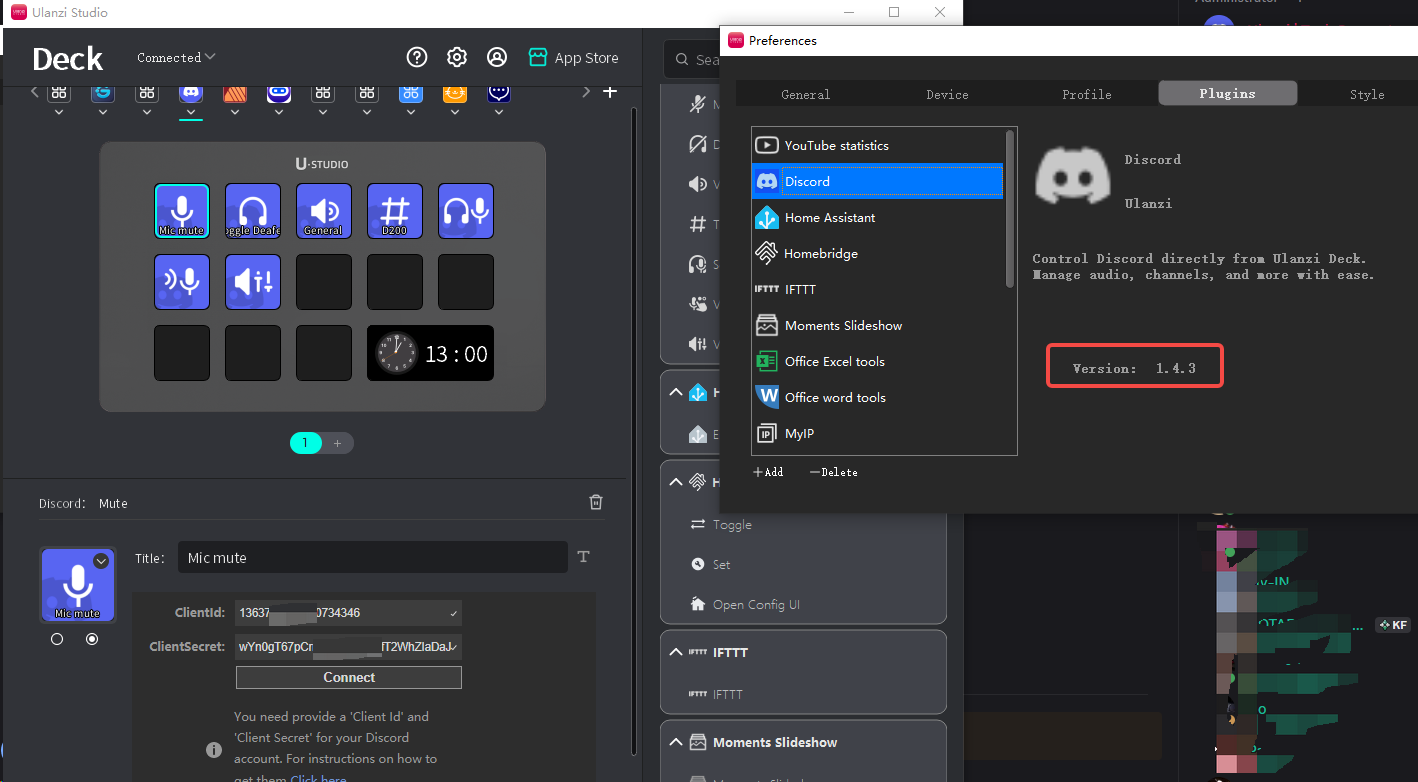Screen dimensions: 1418x782
Task: Select Home Assistant in plugins list
Action: [x=829, y=218]
